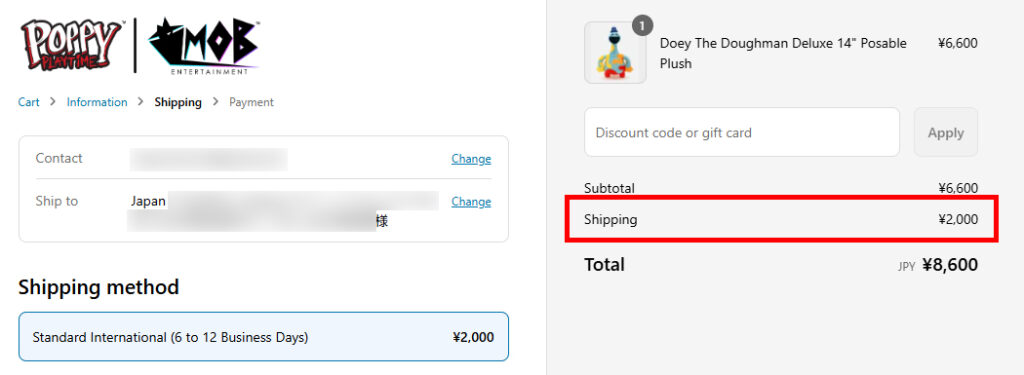Click chevron between Cart and Information
This screenshot has width=1024, height=375.
[x=53, y=102]
